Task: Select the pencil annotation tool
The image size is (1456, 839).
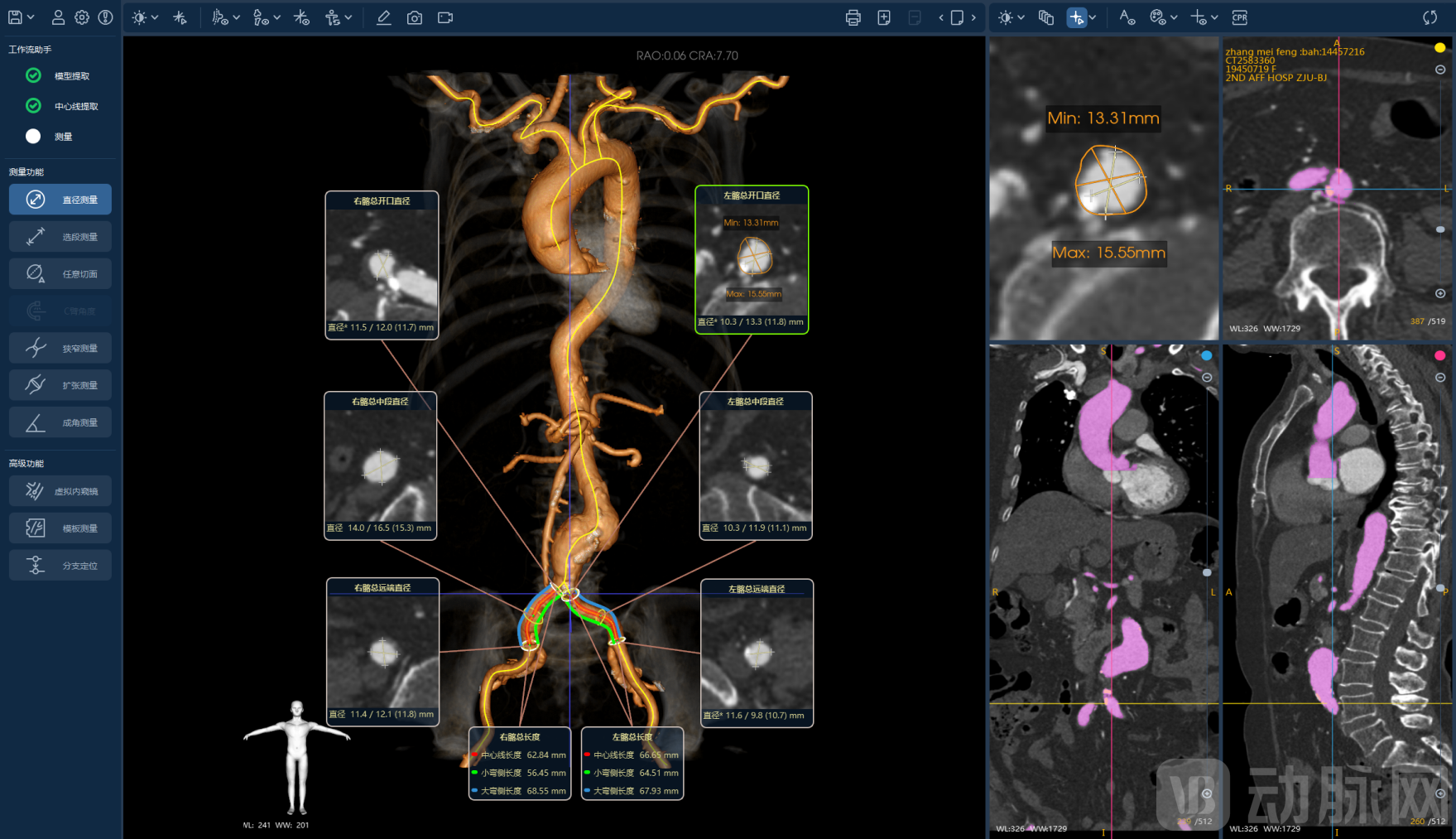Action: 383,17
